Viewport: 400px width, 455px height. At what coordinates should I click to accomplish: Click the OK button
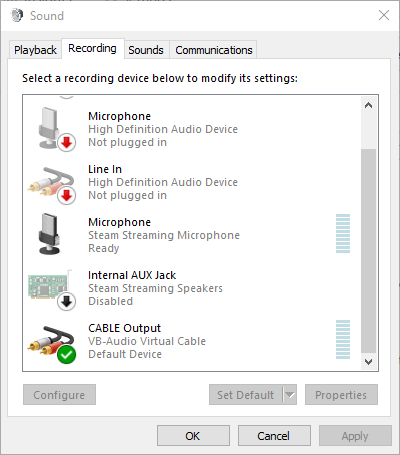click(x=193, y=436)
